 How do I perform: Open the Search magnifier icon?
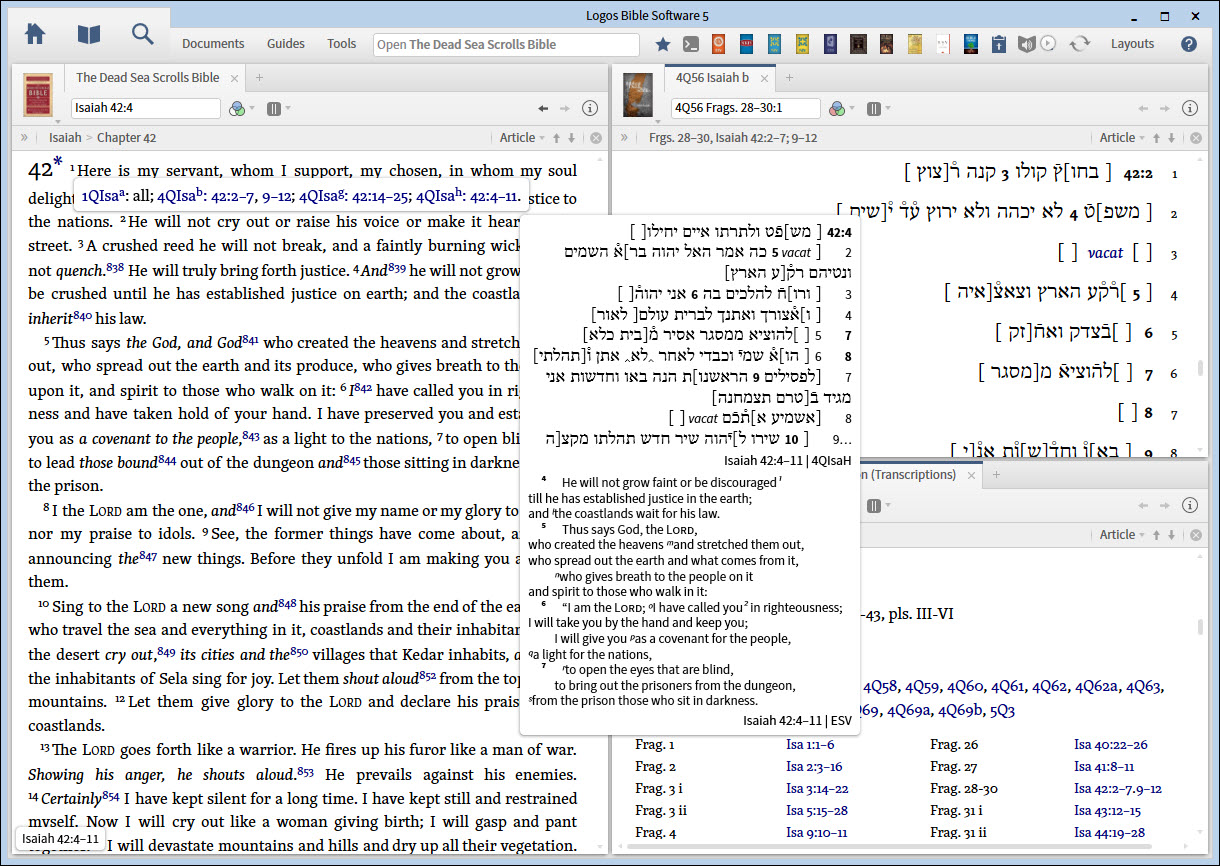click(x=143, y=34)
